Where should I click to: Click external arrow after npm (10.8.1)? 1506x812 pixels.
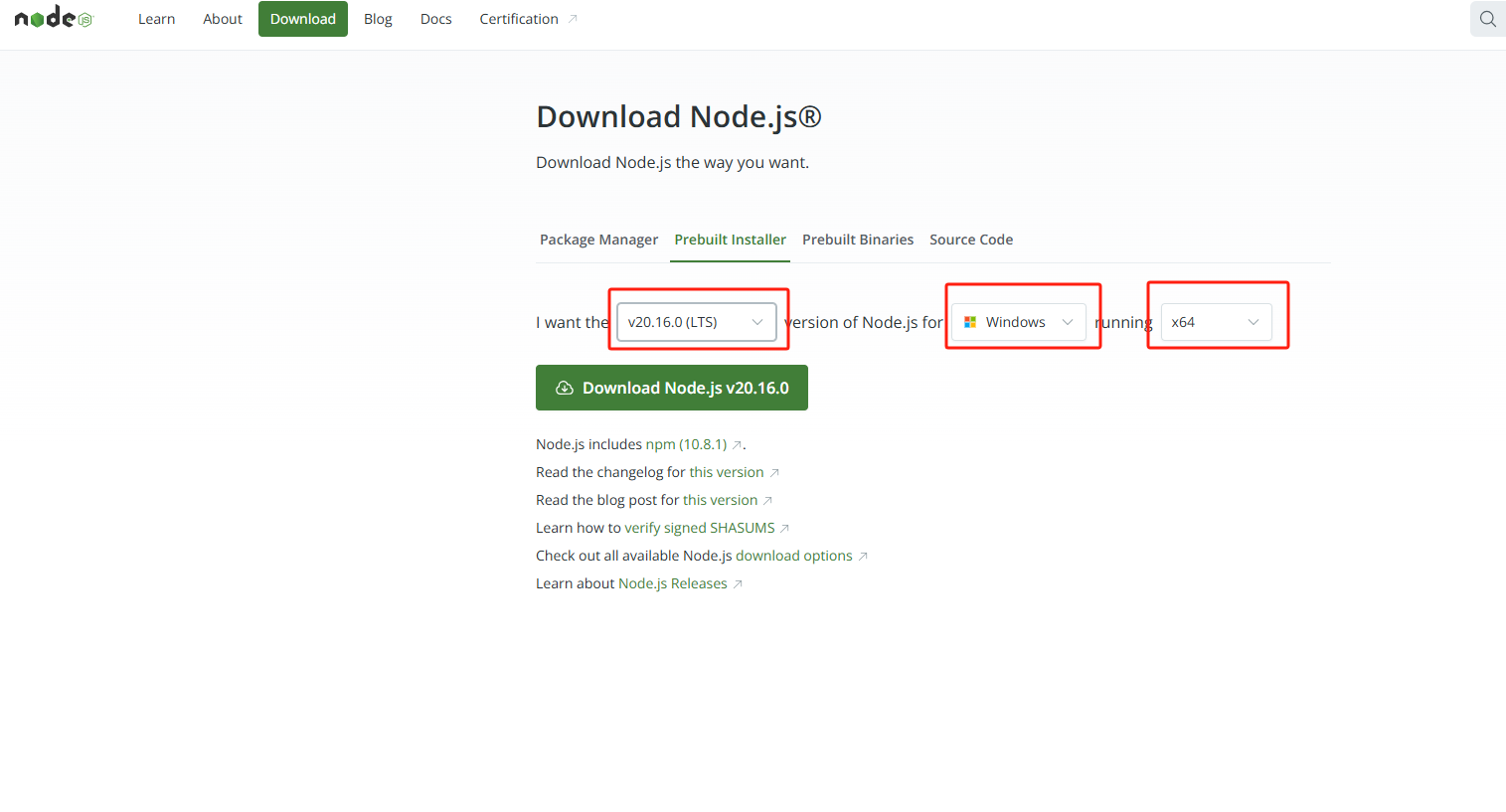[737, 445]
